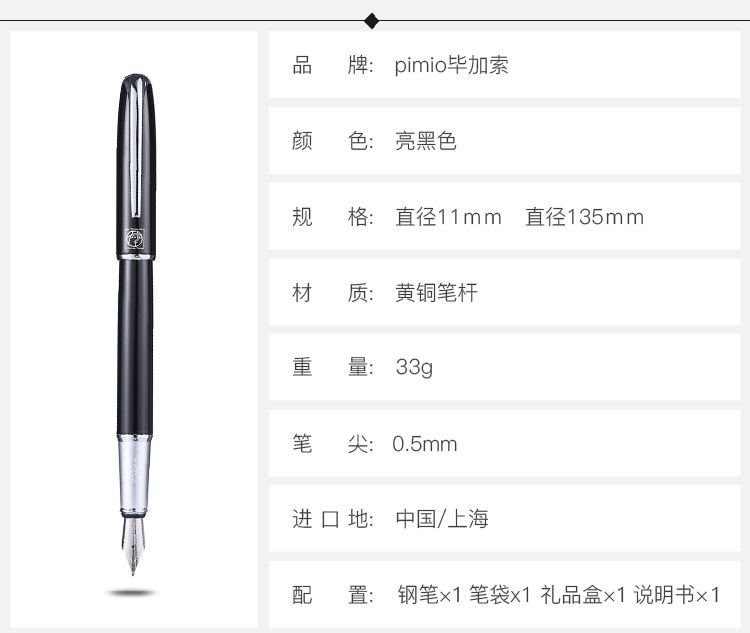Click the fountain pen product image

[135, 325]
